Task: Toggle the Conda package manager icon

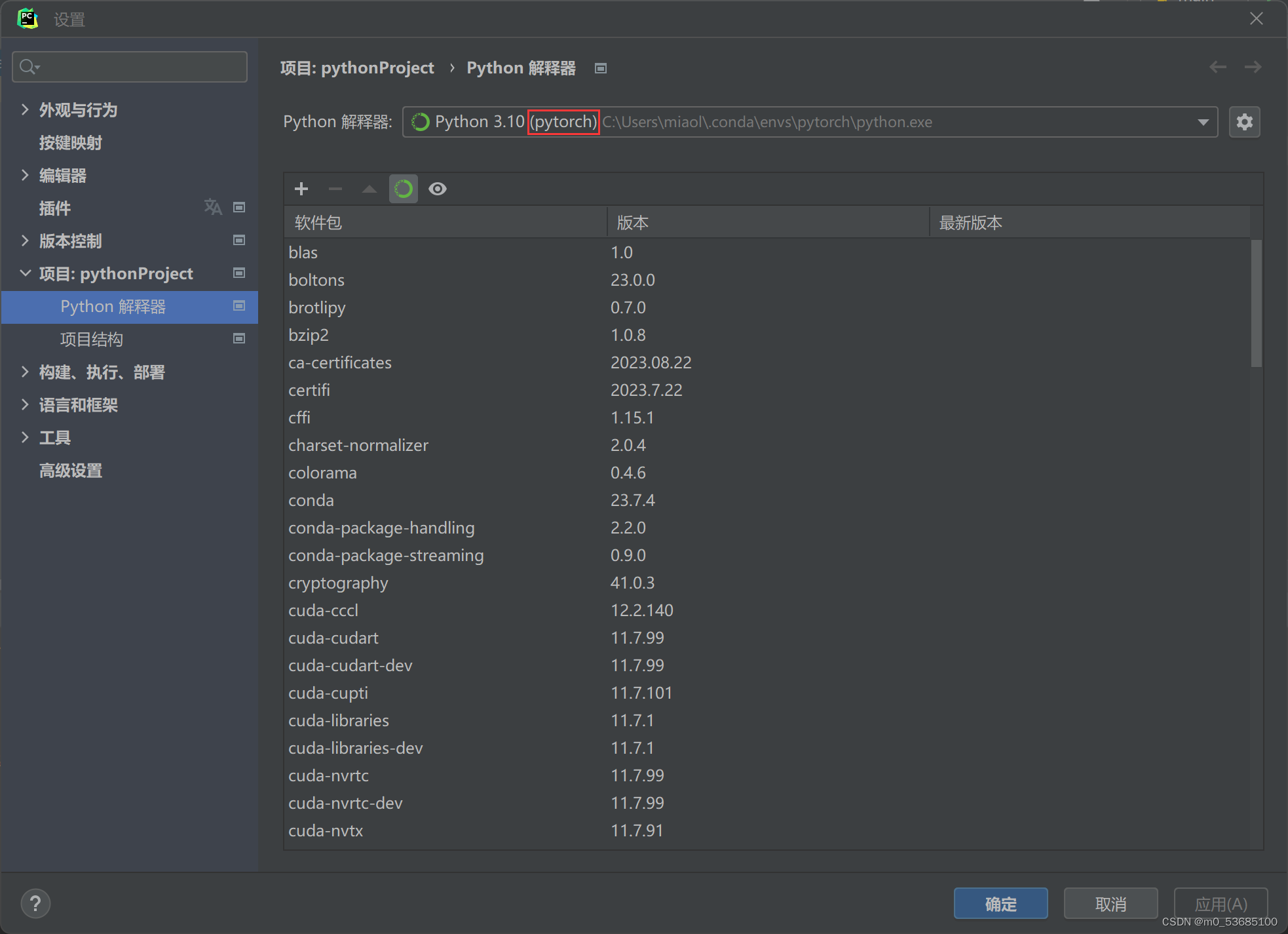Action: click(x=404, y=189)
